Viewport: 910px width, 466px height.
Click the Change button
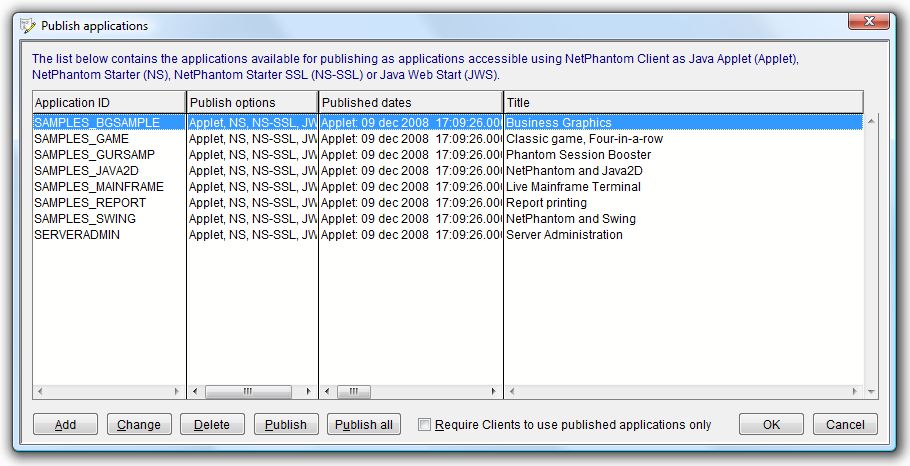coord(139,424)
